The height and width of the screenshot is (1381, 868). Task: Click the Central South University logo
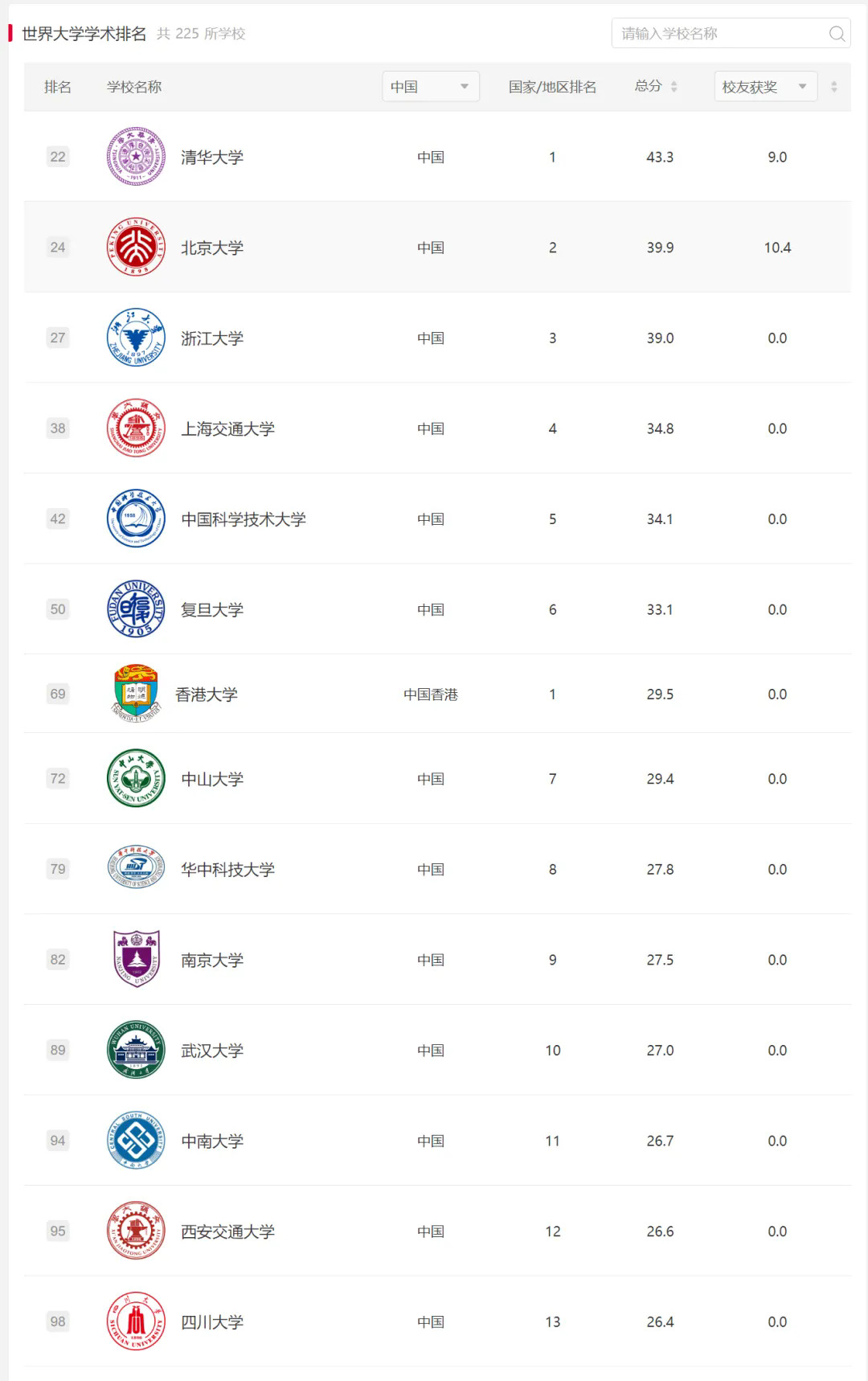click(x=136, y=1141)
